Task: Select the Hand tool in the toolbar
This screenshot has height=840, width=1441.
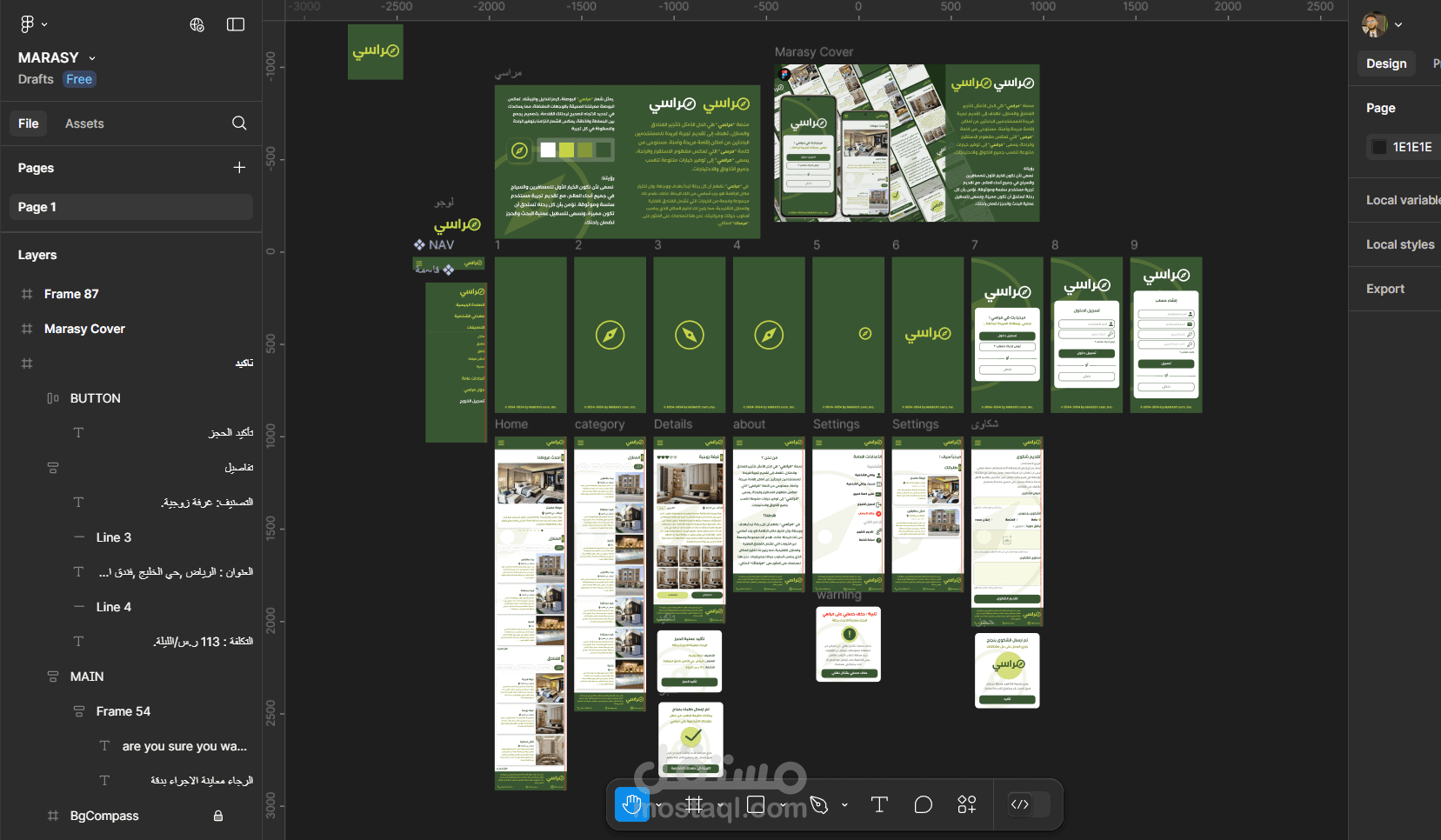Action: 632,804
